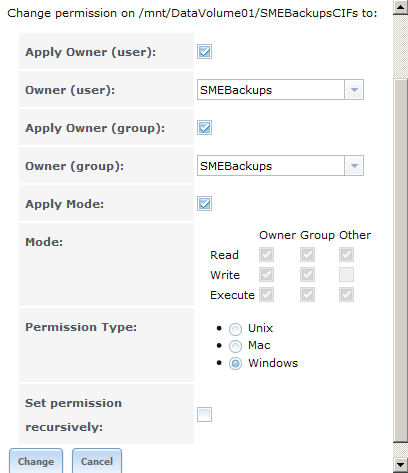This screenshot has width=408, height=473.
Task: Toggle Other Read permission checkbox
Action: click(346, 255)
